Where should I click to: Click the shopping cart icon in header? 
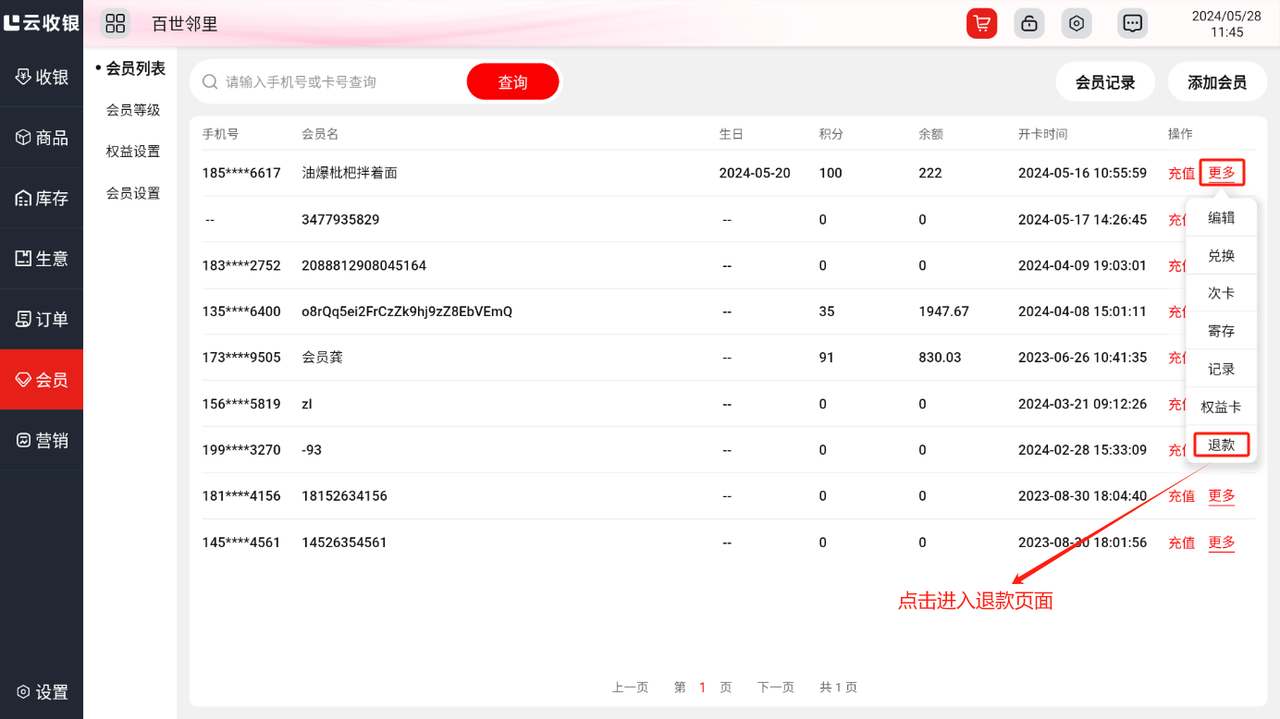982,24
